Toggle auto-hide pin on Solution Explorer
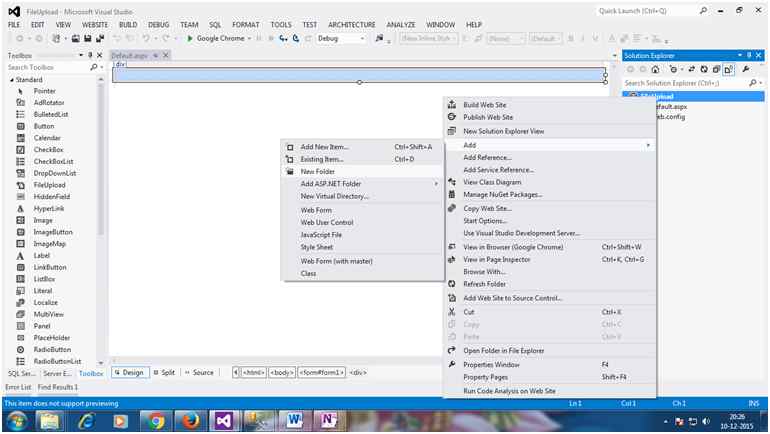This screenshot has height=434, width=770. (x=749, y=55)
